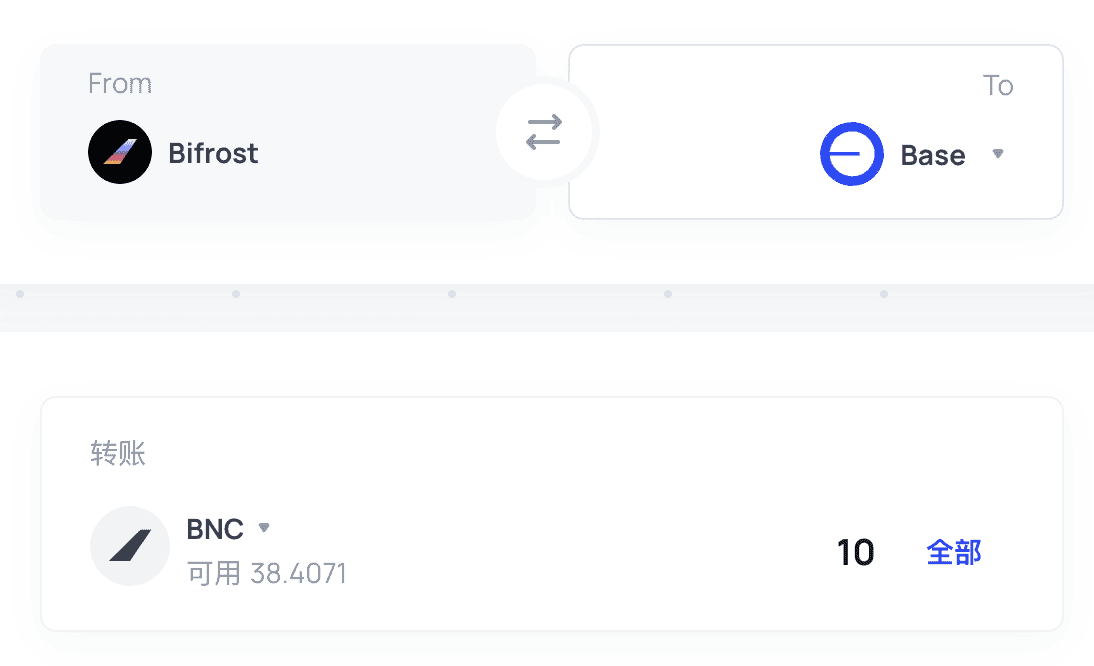Click the Base chain name label
The width and height of the screenshot is (1094, 666).
point(933,155)
